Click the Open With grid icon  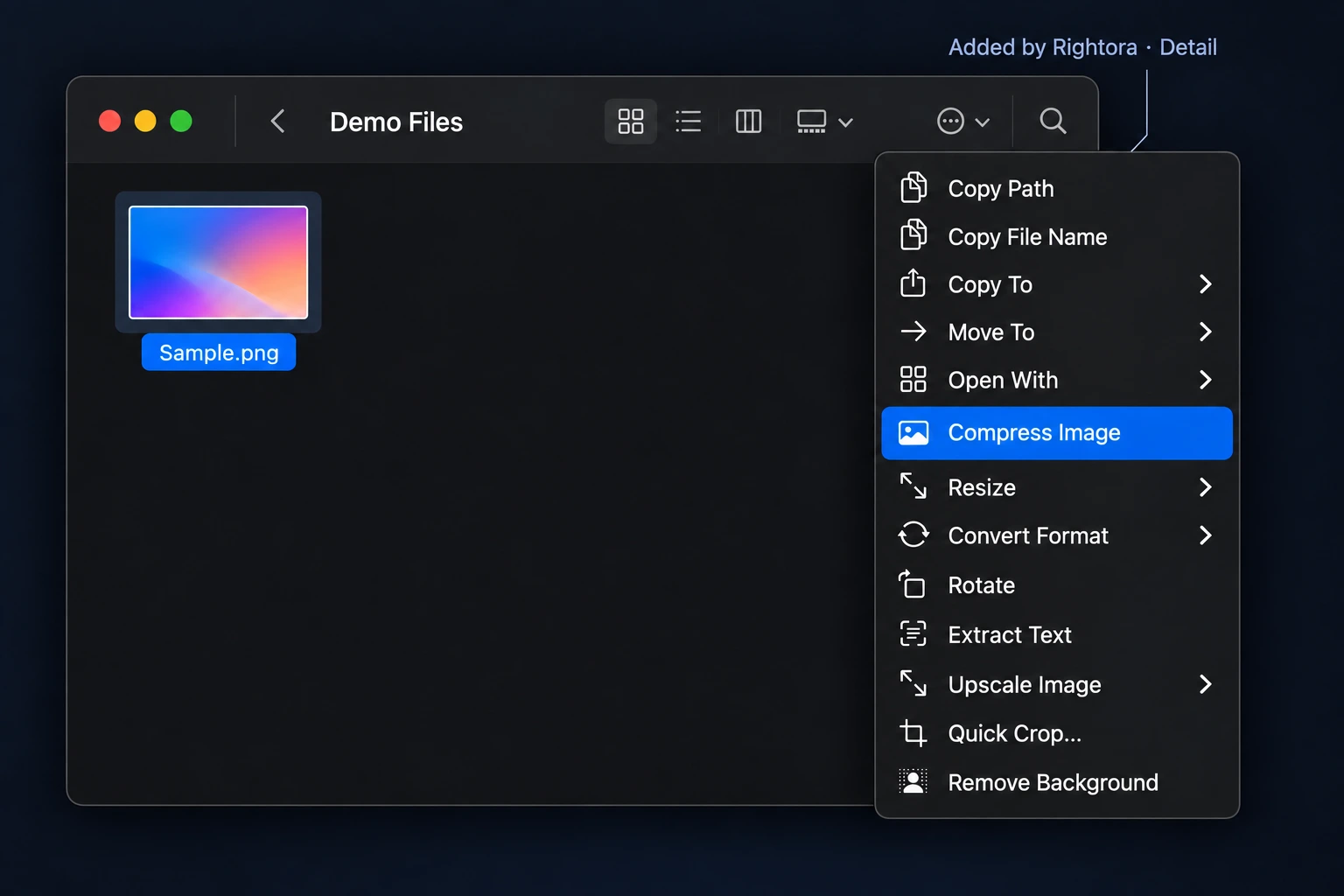913,380
